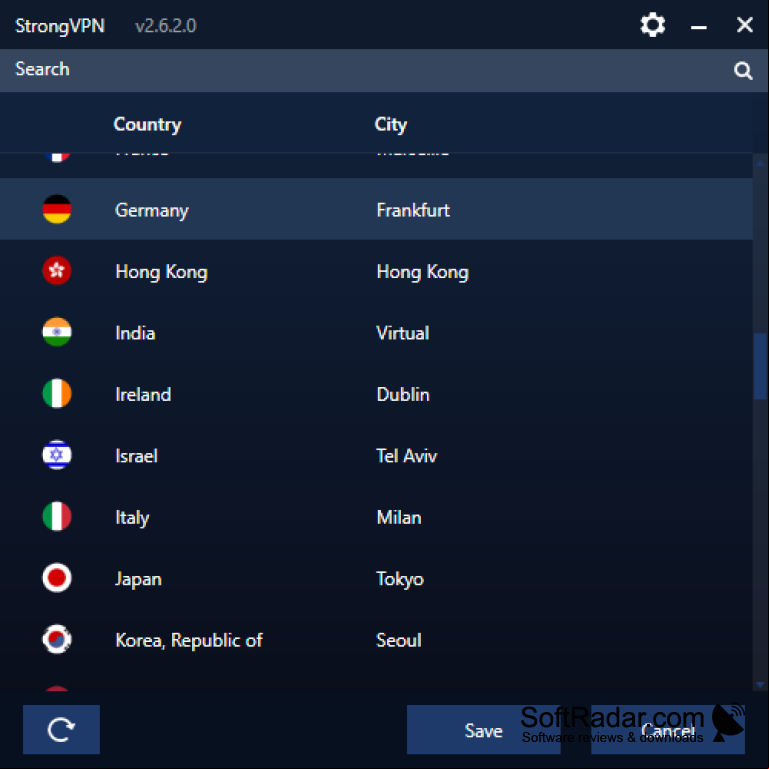Image resolution: width=769 pixels, height=769 pixels.
Task: Select the Italy country name
Action: [132, 518]
